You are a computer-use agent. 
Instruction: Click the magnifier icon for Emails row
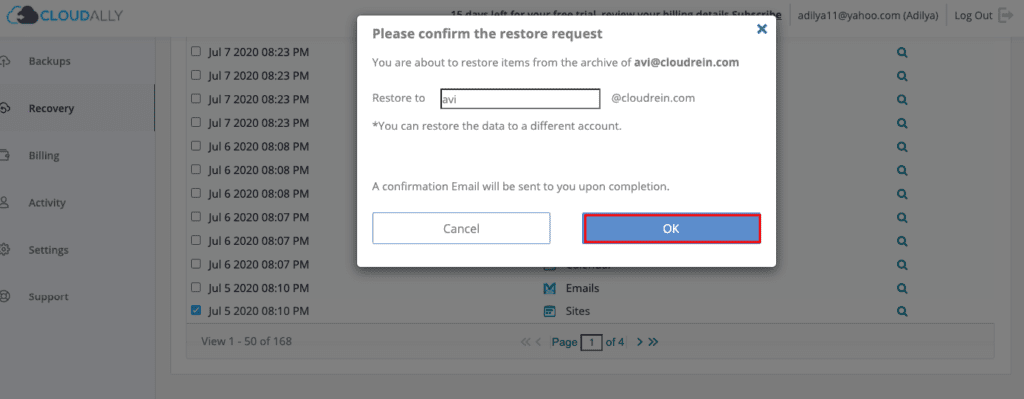tap(902, 288)
